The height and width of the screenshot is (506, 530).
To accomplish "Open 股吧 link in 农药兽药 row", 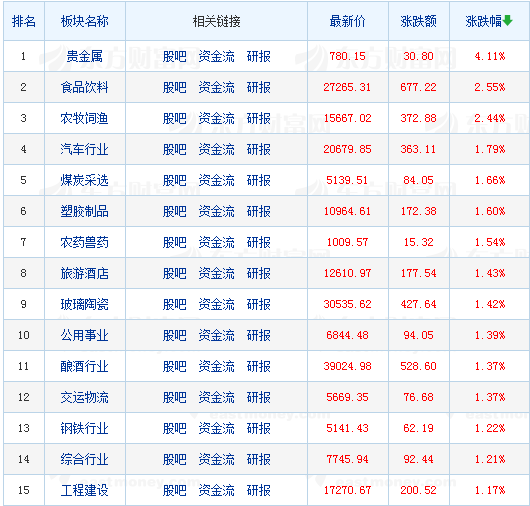I will point(174,242).
